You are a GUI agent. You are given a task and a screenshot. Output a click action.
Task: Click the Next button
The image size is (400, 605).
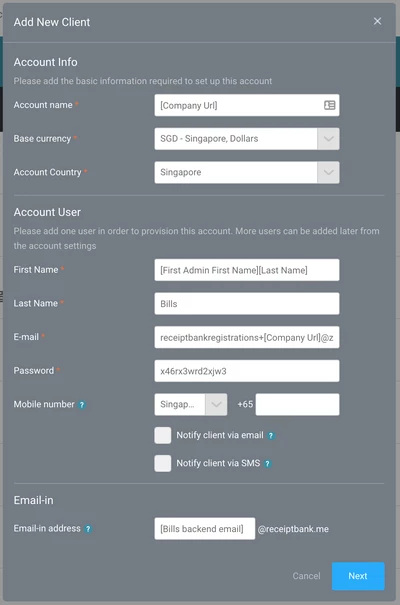click(358, 576)
